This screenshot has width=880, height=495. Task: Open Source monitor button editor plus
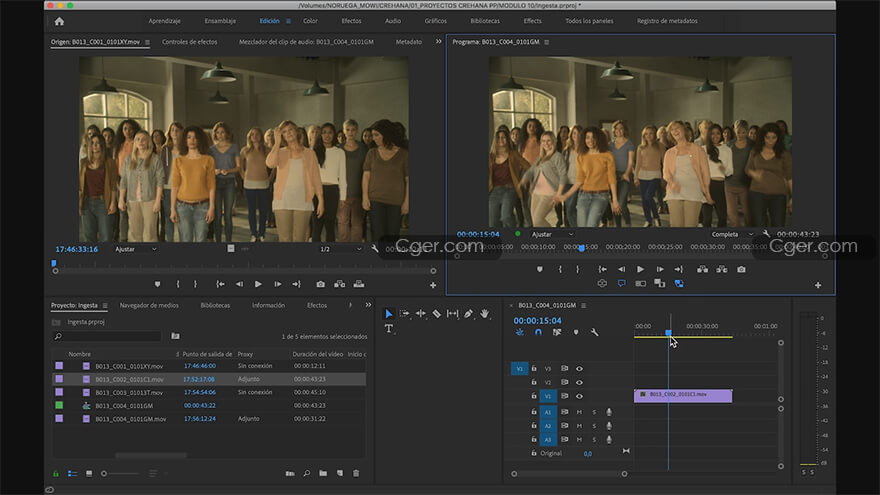[x=433, y=285]
